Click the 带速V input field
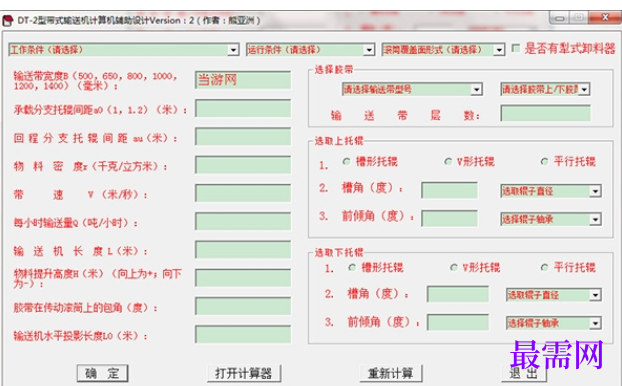 (x=243, y=193)
